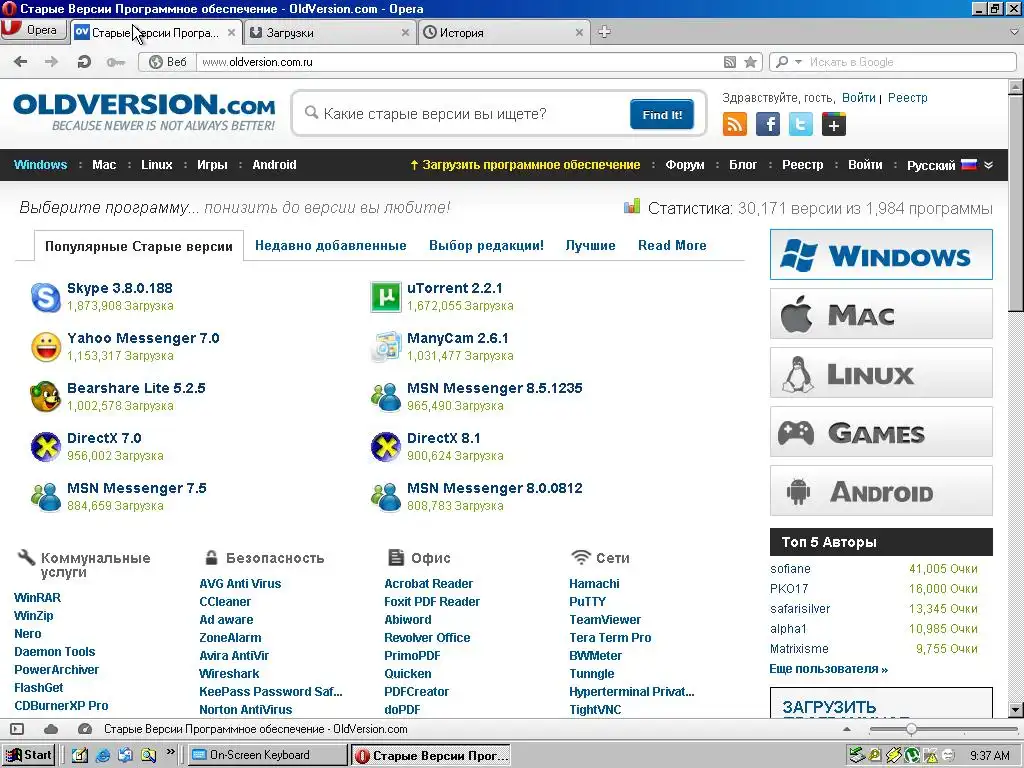Open the Русский language dropdown

950,165
